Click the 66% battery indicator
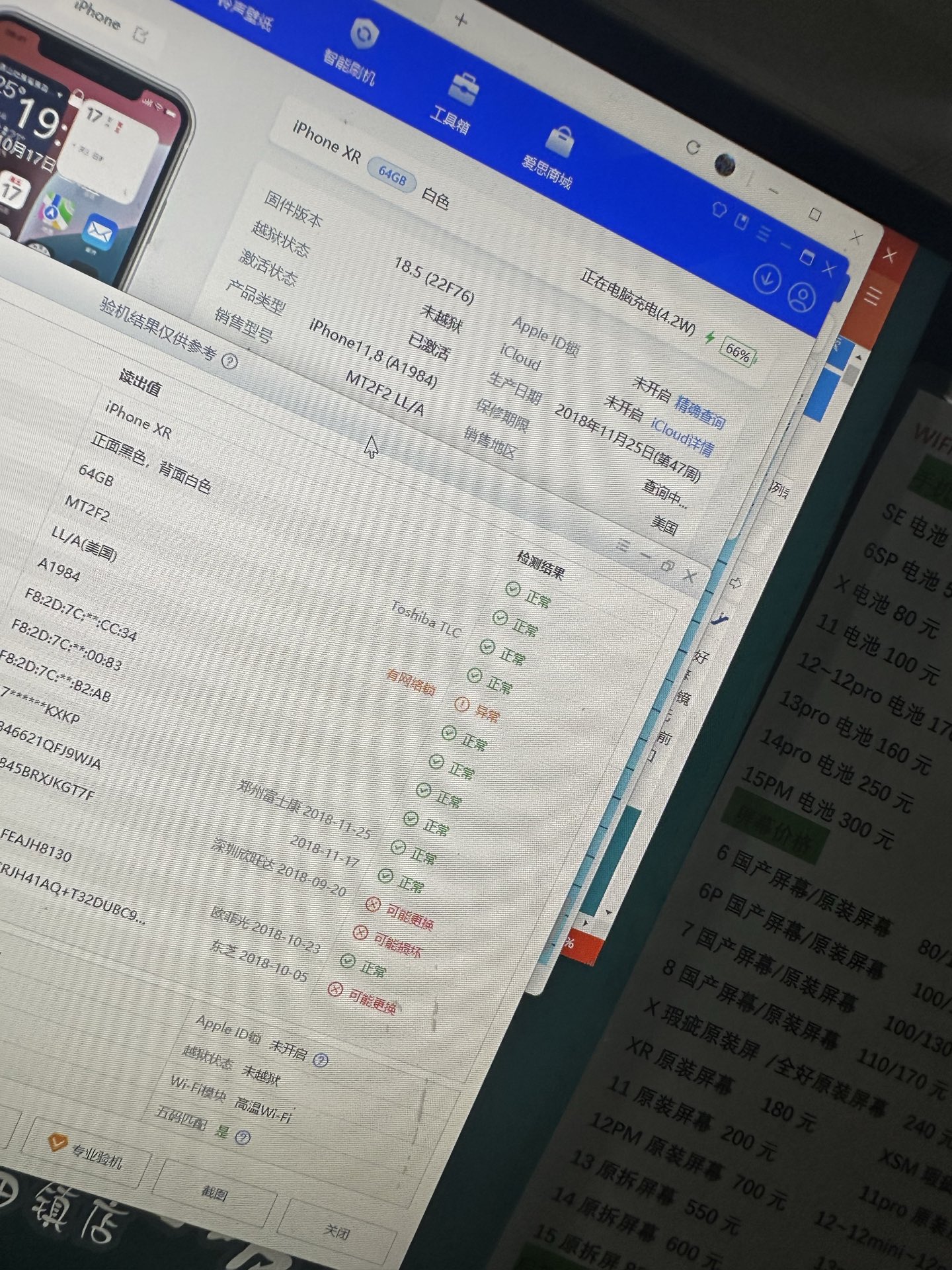 [738, 353]
